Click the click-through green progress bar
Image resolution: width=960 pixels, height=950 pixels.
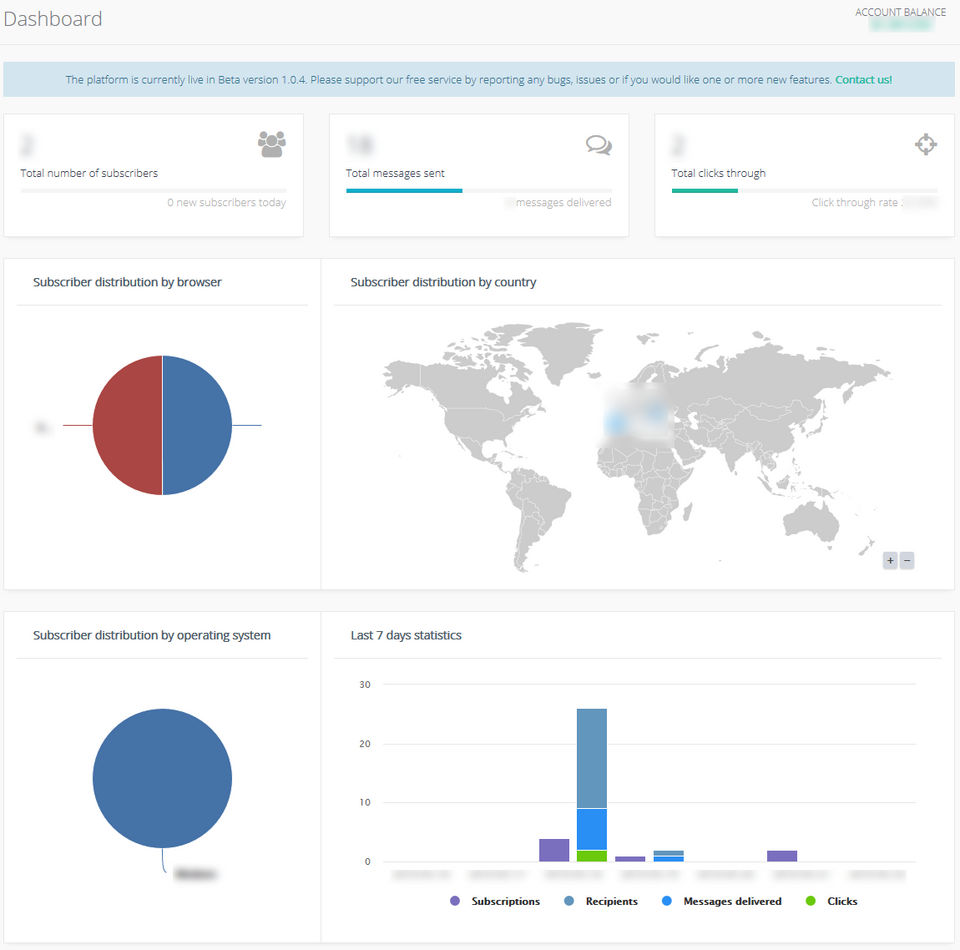point(705,191)
